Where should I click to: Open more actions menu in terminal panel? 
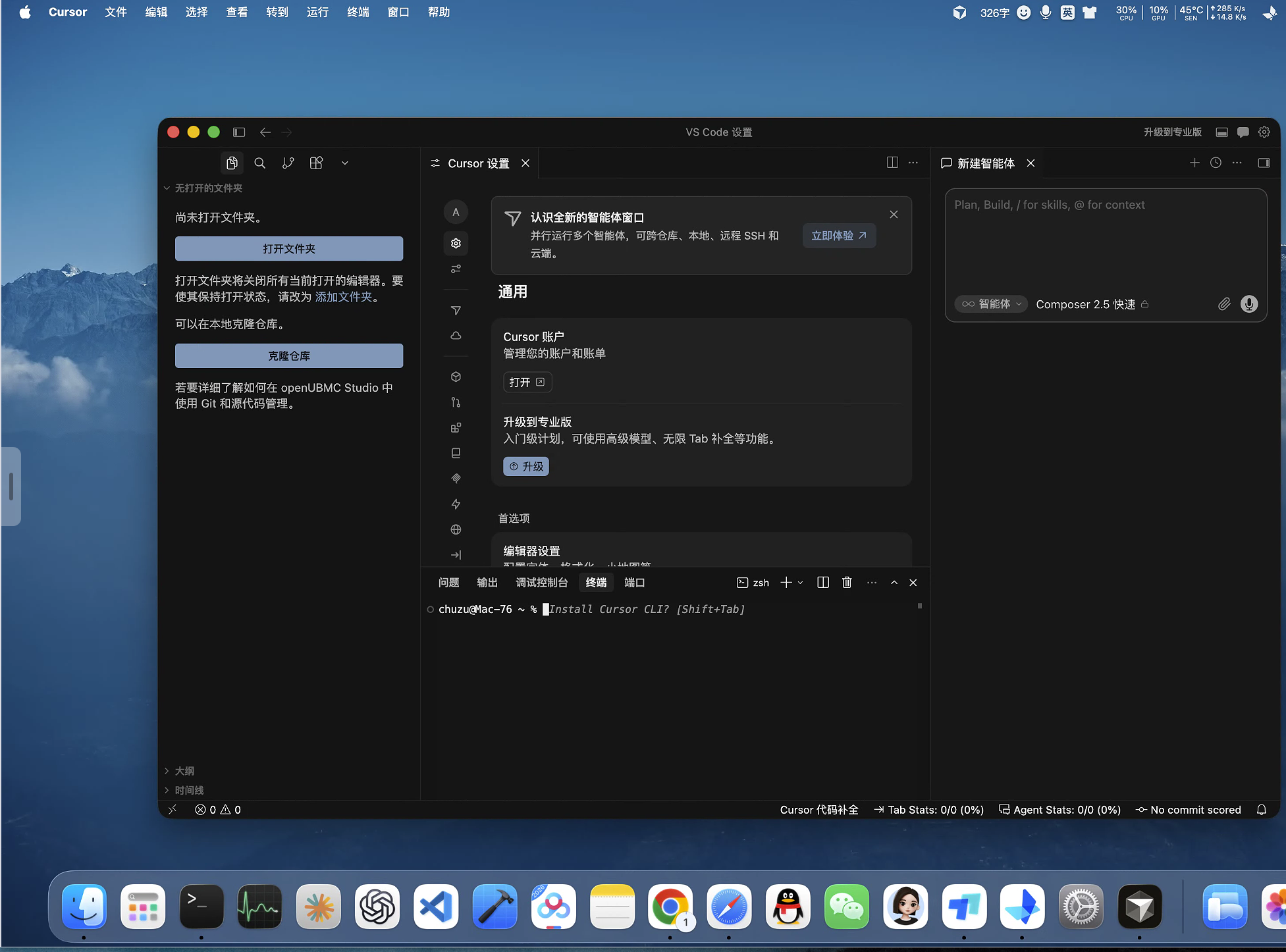872,583
